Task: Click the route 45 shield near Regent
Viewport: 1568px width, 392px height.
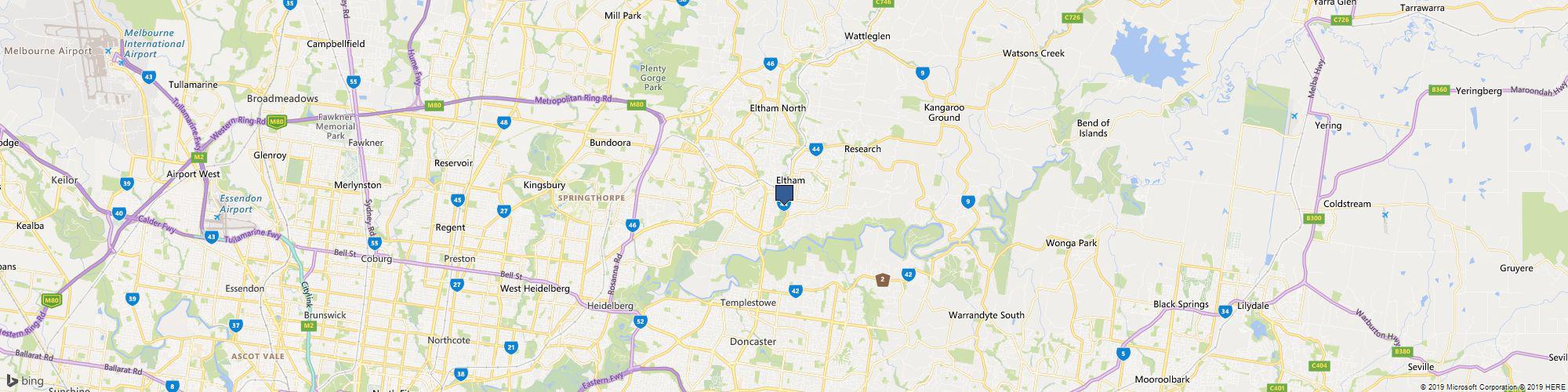Action: (458, 200)
